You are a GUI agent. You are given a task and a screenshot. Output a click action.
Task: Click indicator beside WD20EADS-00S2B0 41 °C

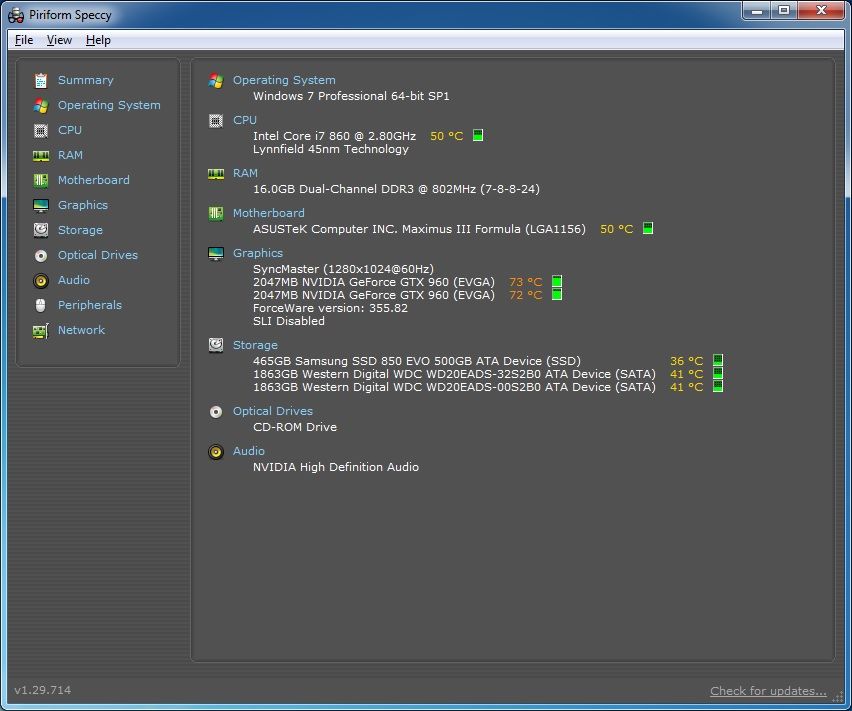(x=718, y=386)
